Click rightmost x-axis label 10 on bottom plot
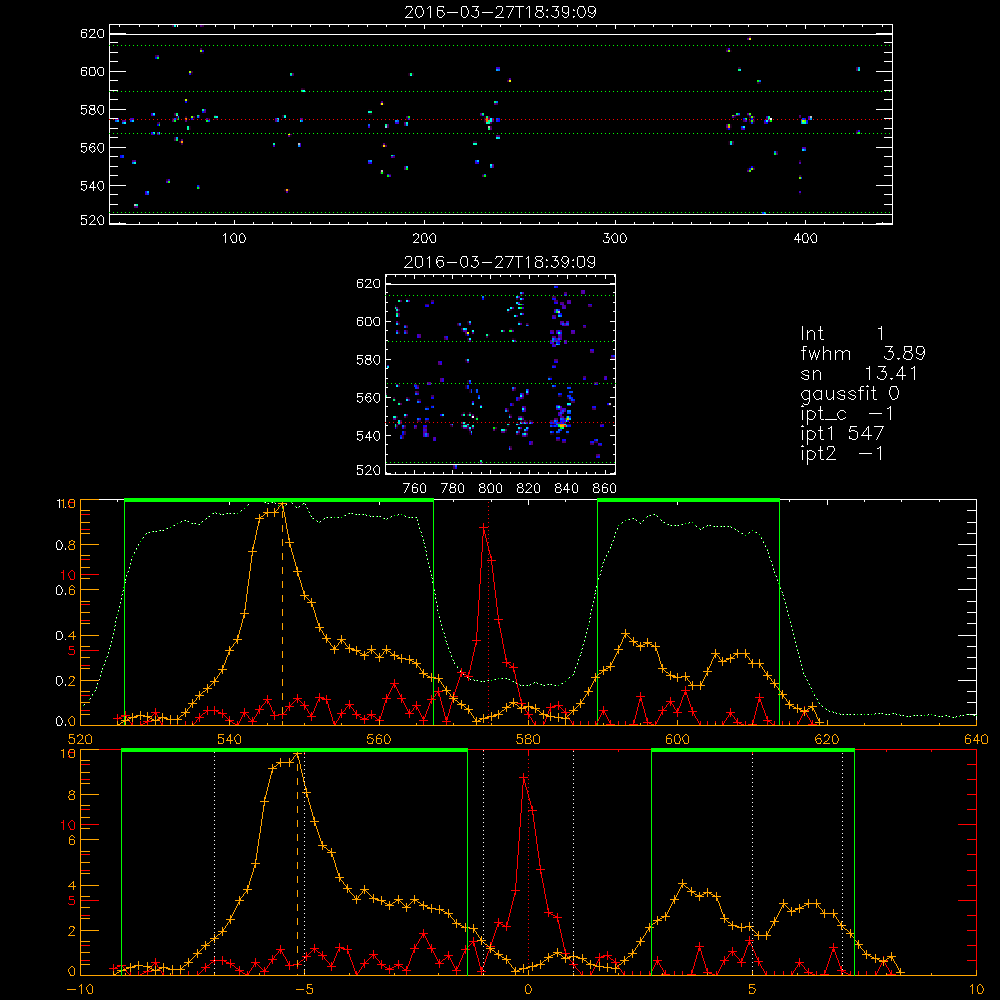This screenshot has width=1000, height=1000. coord(976,989)
